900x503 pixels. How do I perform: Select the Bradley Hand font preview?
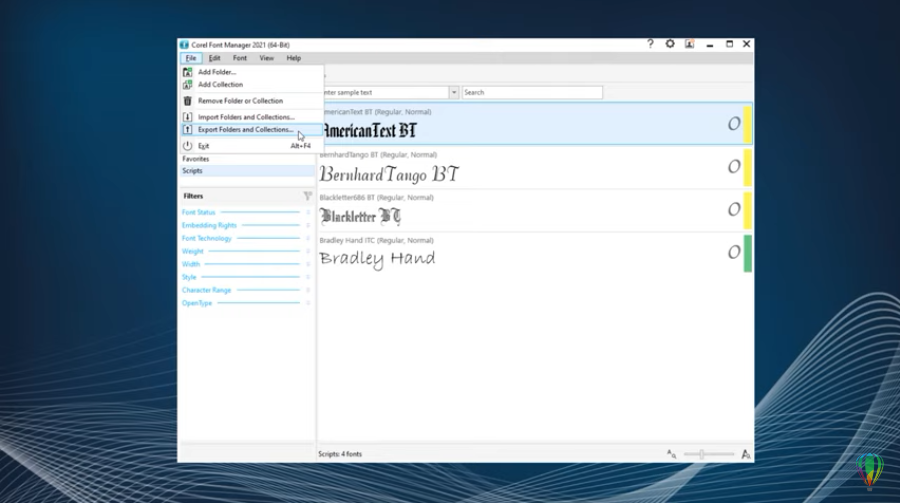coord(377,259)
